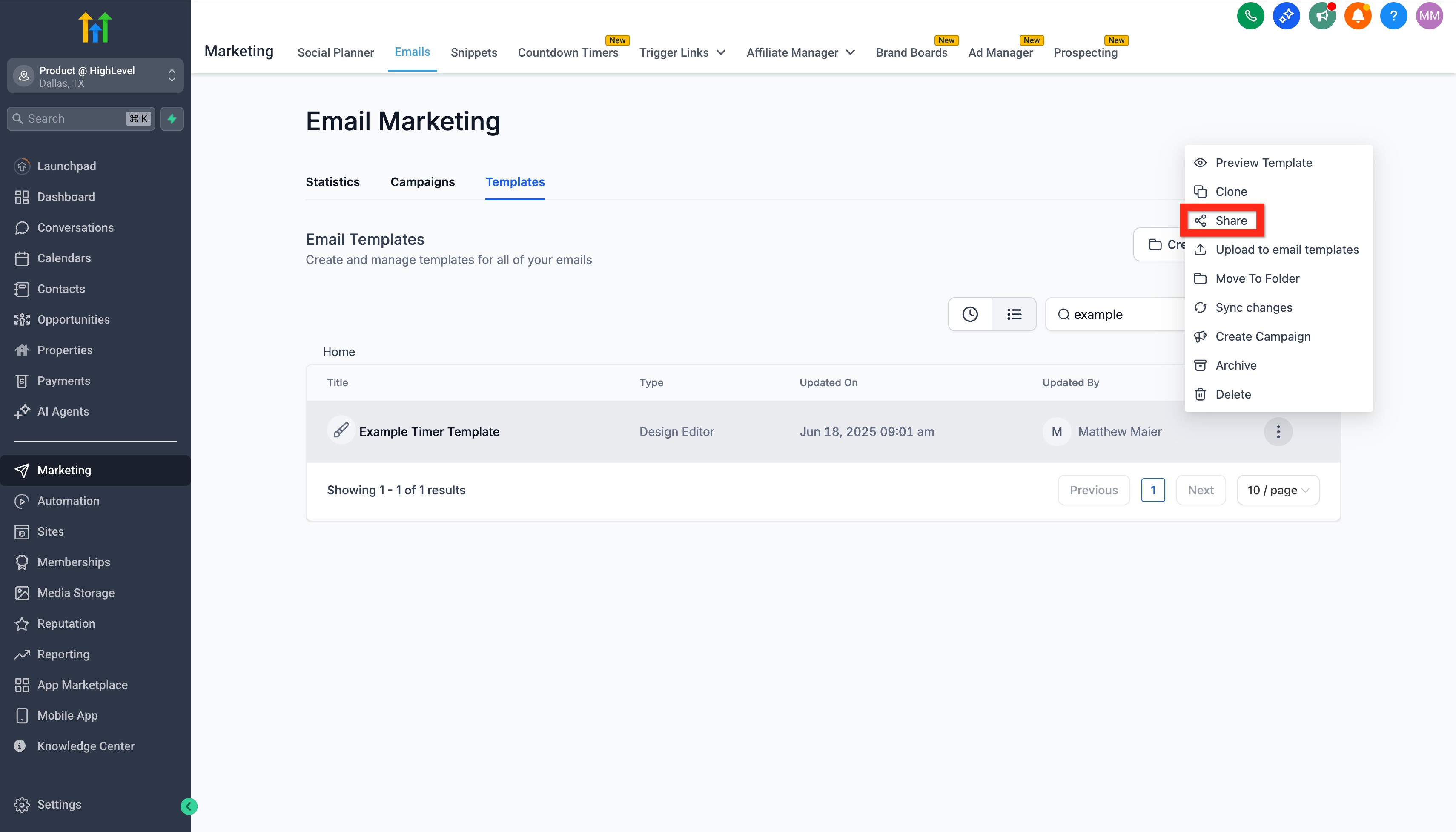Open three-dot menu for Example Timer Template
Screen dimensions: 1456x832
coord(1278,432)
